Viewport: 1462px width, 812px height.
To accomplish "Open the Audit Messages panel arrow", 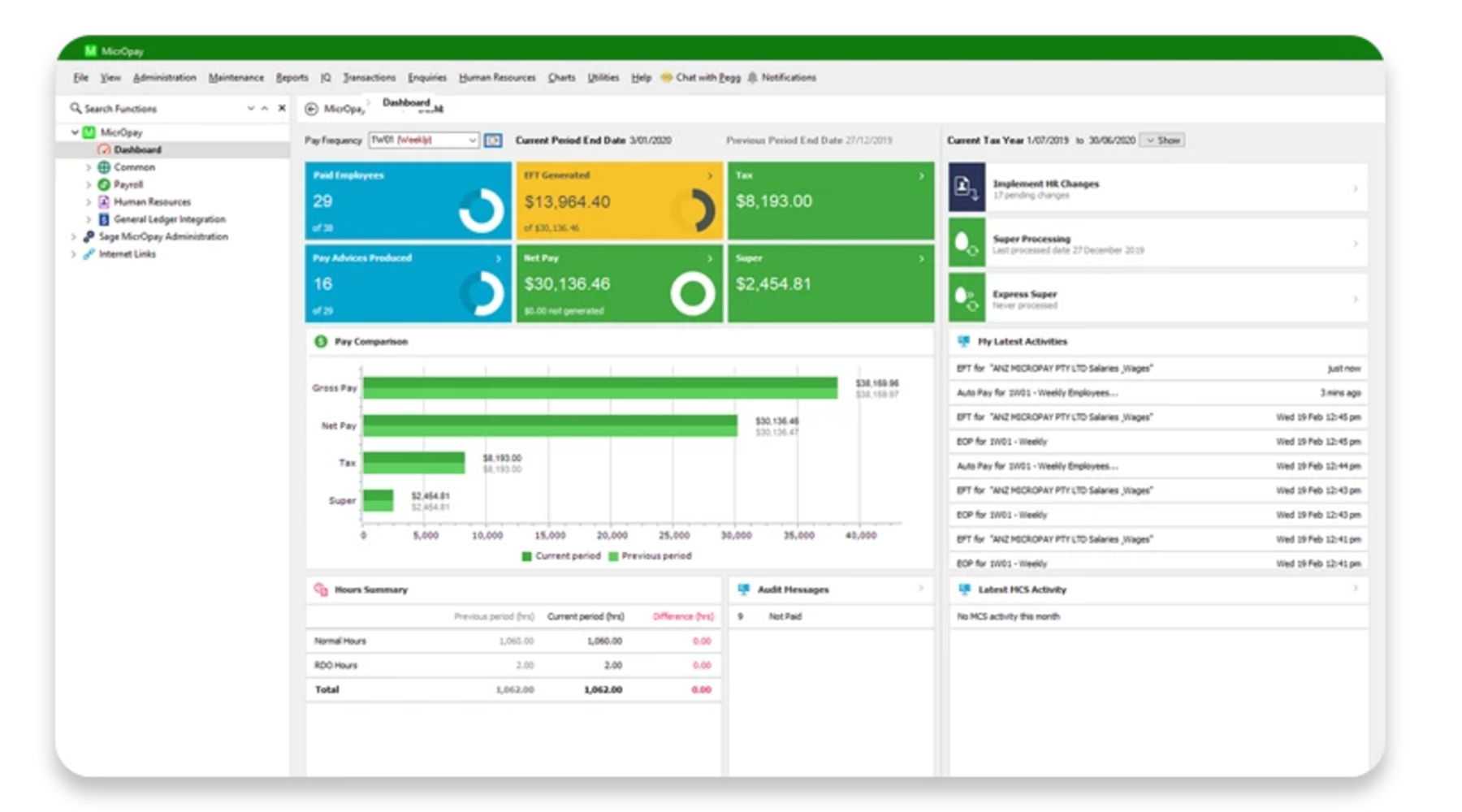I will pyautogui.click(x=921, y=589).
